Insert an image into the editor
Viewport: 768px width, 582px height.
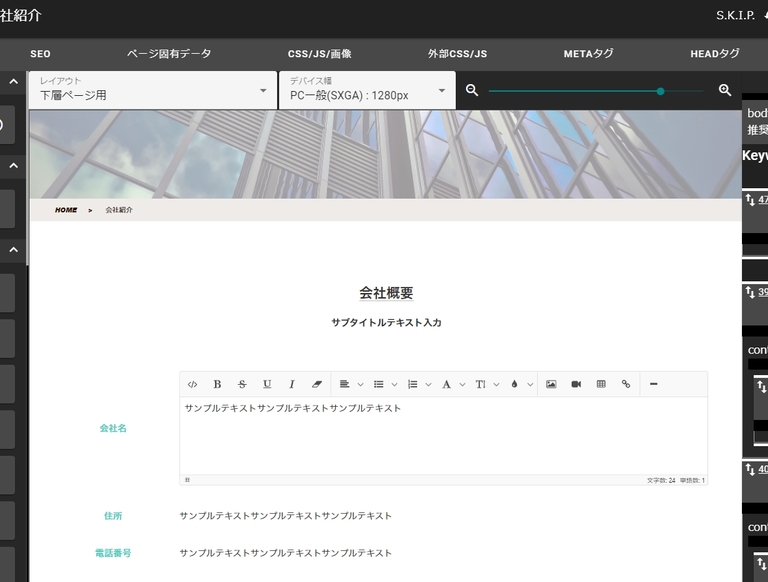551,384
